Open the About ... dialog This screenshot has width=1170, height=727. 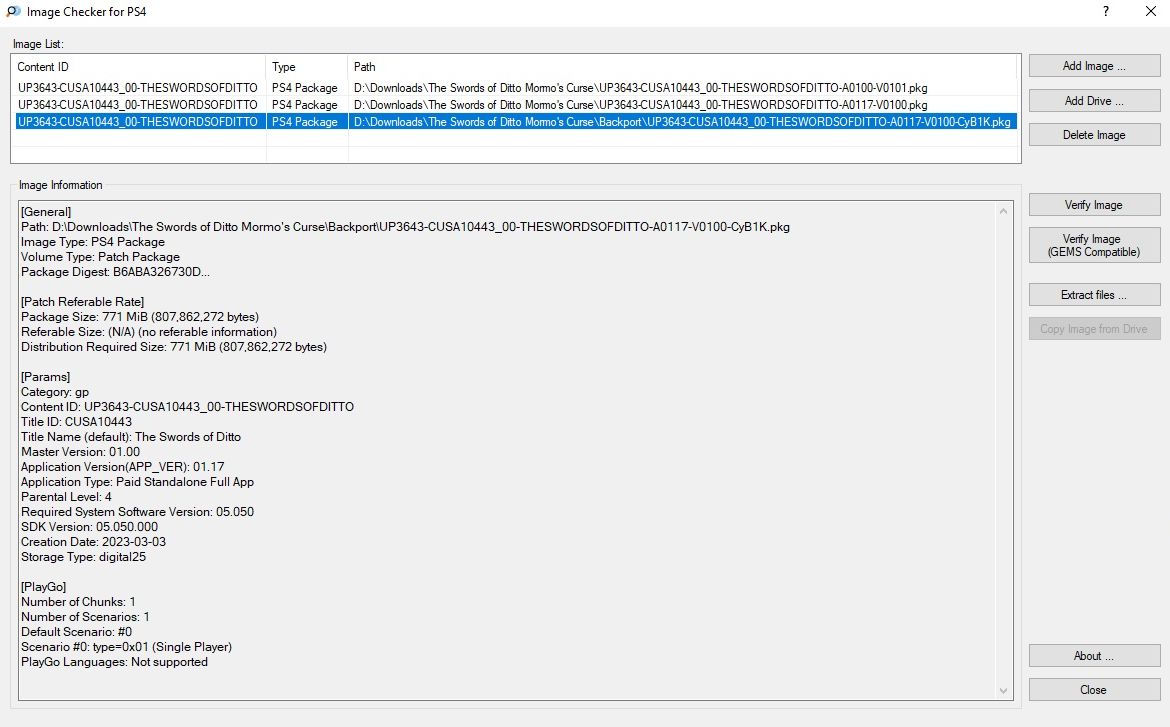(1094, 656)
